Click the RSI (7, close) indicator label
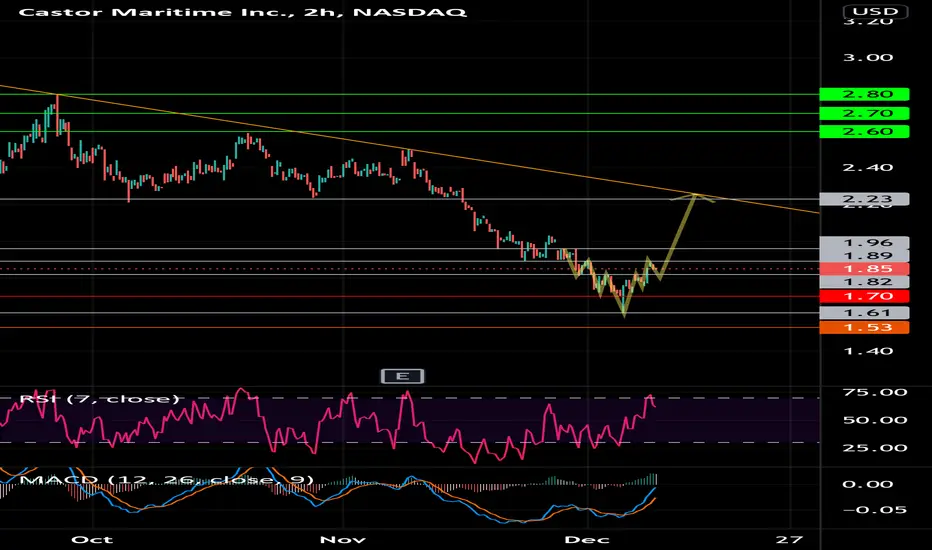 pos(99,398)
